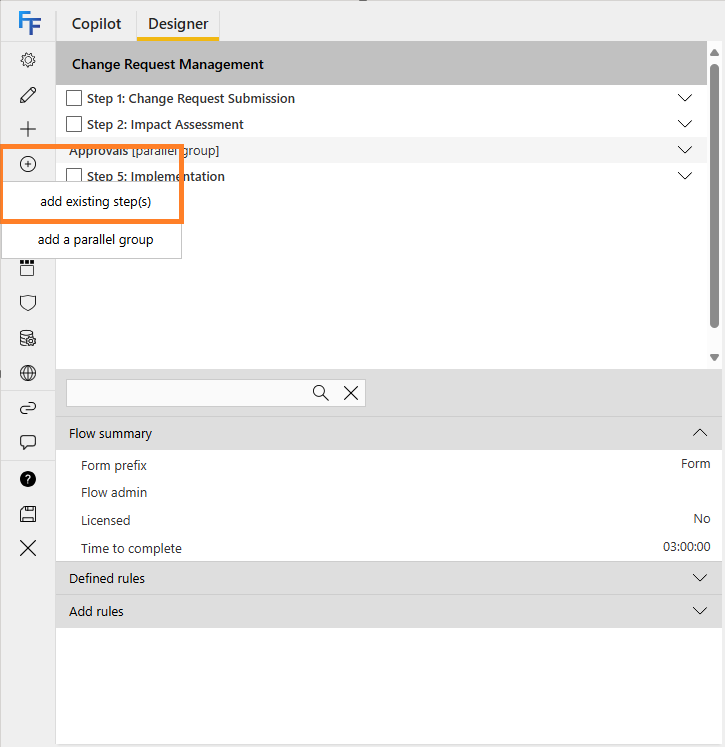Screen dimensions: 725x747
Task: Choose add existing step(s) menu option
Action: click(x=95, y=202)
